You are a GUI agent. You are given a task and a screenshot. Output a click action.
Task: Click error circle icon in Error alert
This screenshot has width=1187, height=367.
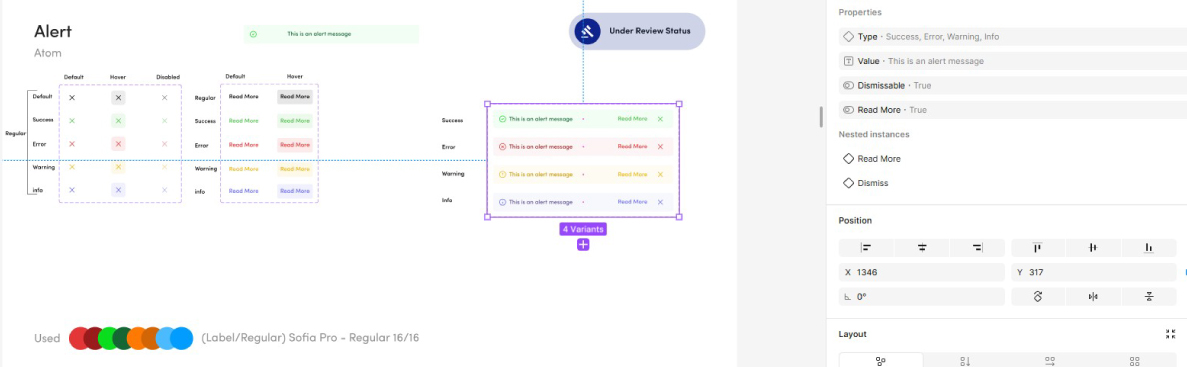click(502, 147)
